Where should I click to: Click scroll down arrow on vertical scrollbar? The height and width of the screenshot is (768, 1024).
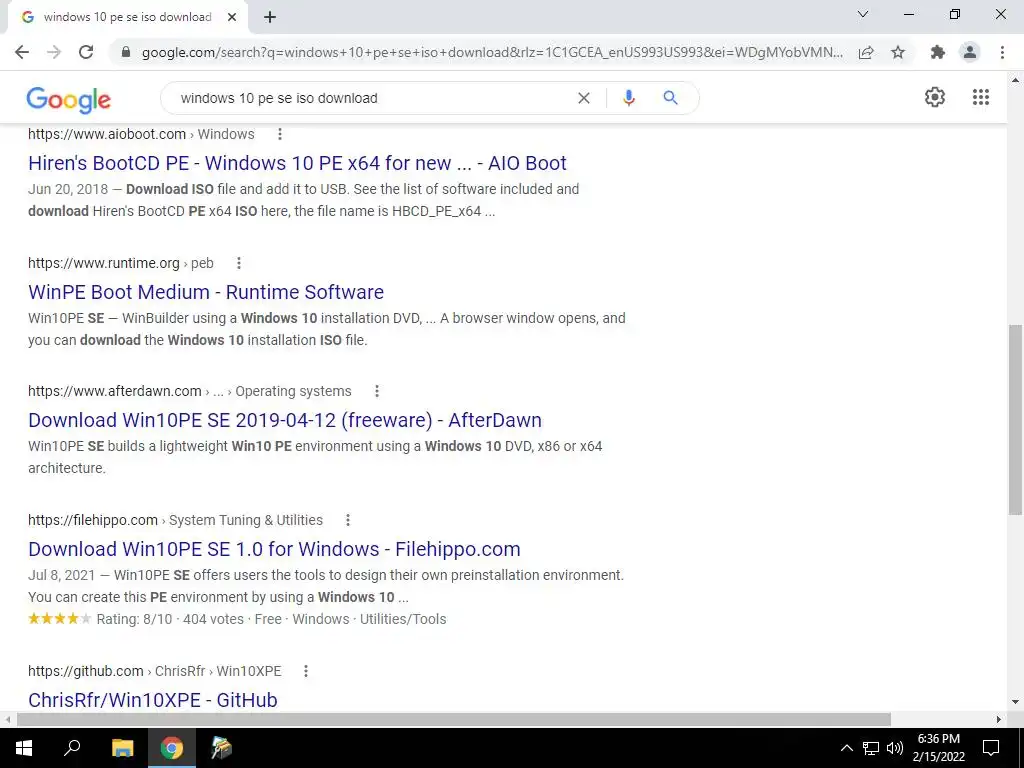pos(1015,703)
